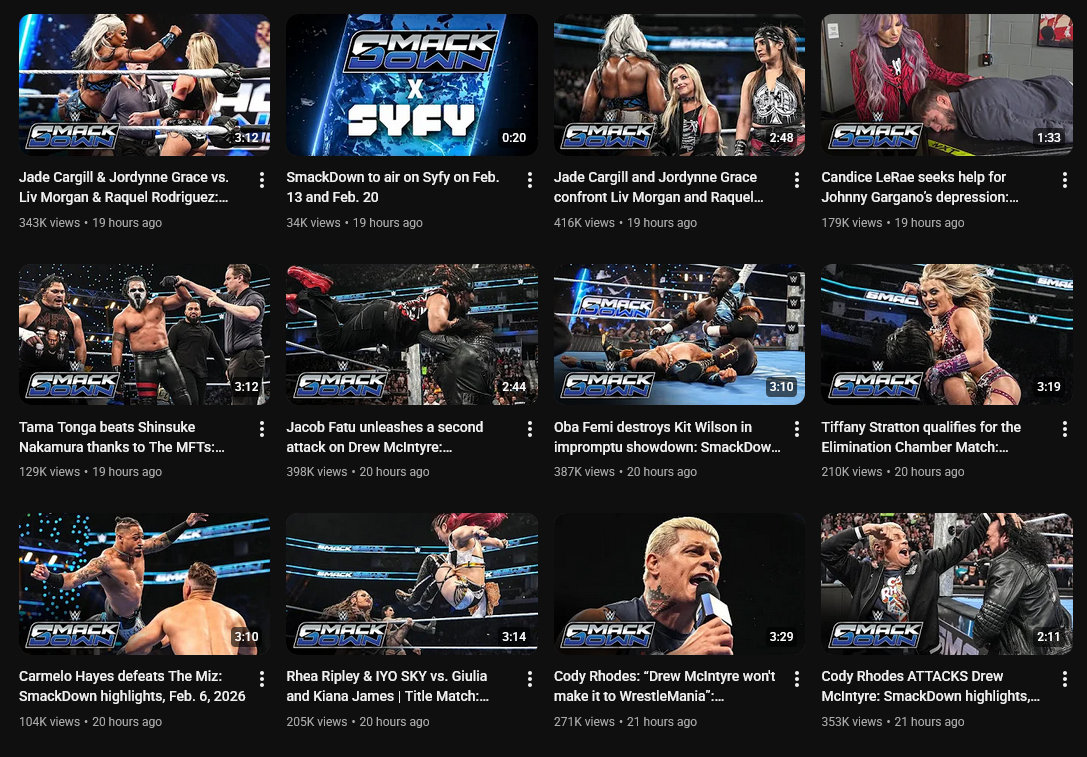Open 'Tama Tonga beats Shinsuke Nakamura' title link
The image size is (1087, 757).
[x=122, y=437]
